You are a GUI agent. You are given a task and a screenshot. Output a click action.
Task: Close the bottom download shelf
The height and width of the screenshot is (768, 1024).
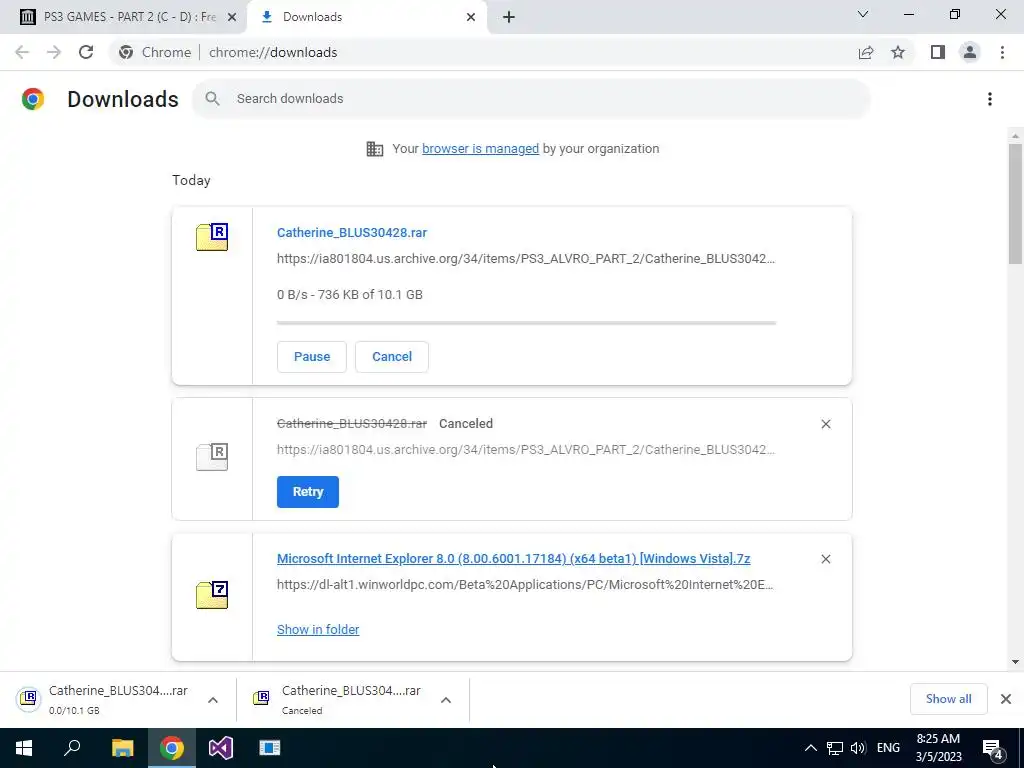click(x=1006, y=699)
